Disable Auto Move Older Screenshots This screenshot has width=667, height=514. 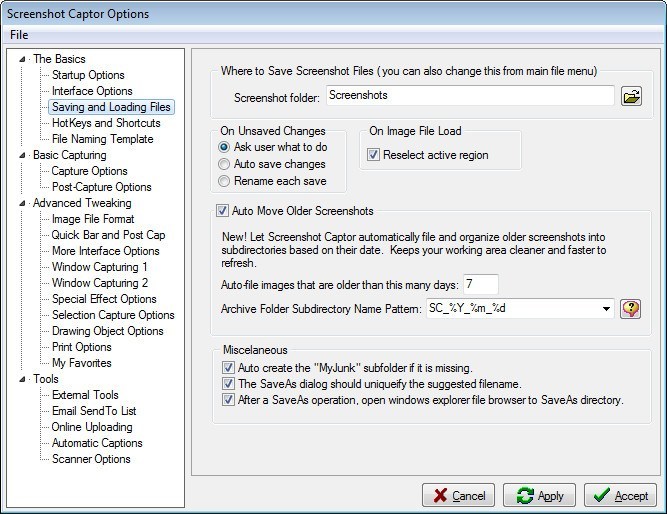[x=222, y=211]
